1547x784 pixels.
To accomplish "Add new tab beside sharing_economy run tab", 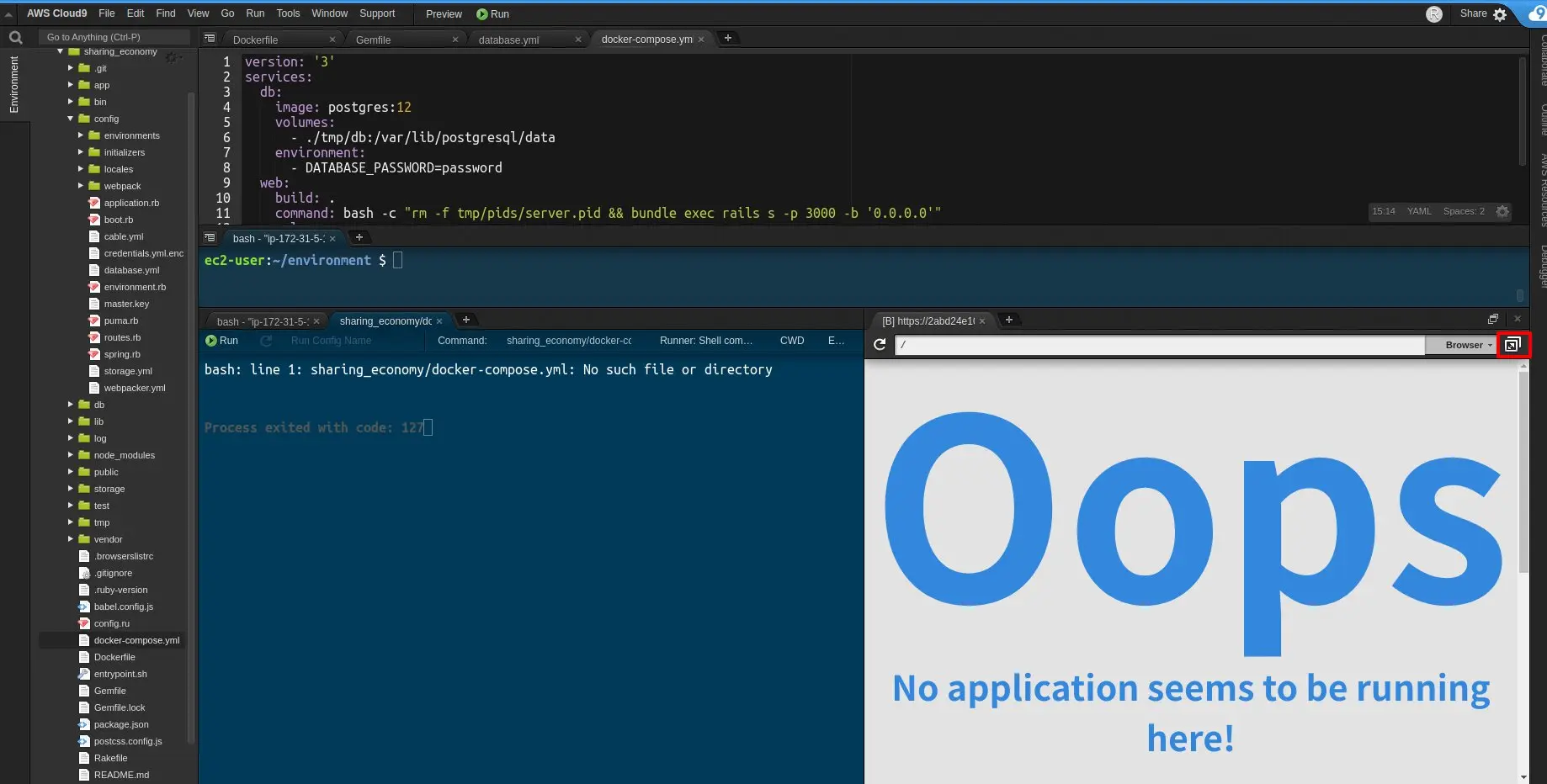I will 466,320.
